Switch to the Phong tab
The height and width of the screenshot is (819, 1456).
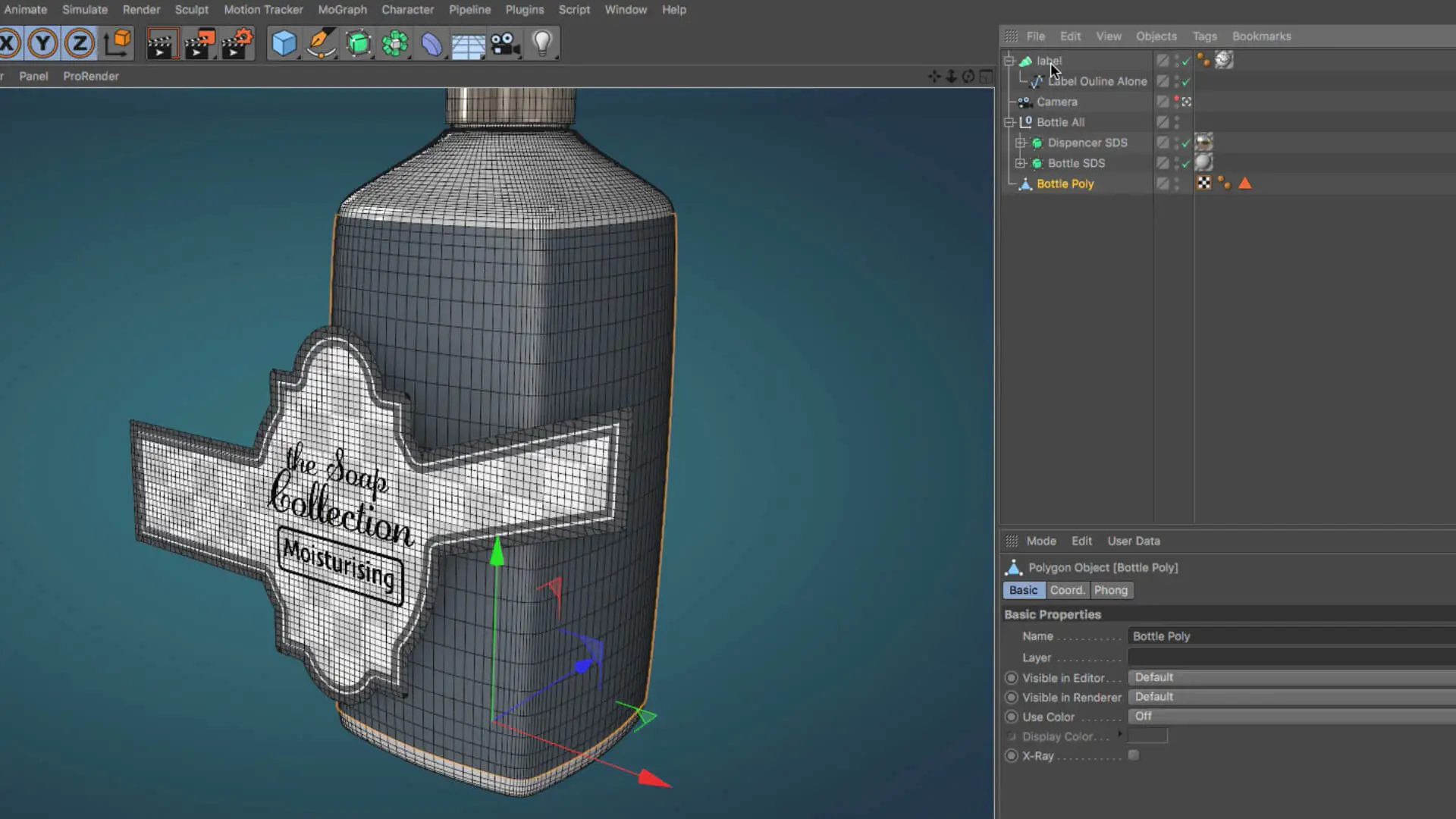click(1111, 590)
